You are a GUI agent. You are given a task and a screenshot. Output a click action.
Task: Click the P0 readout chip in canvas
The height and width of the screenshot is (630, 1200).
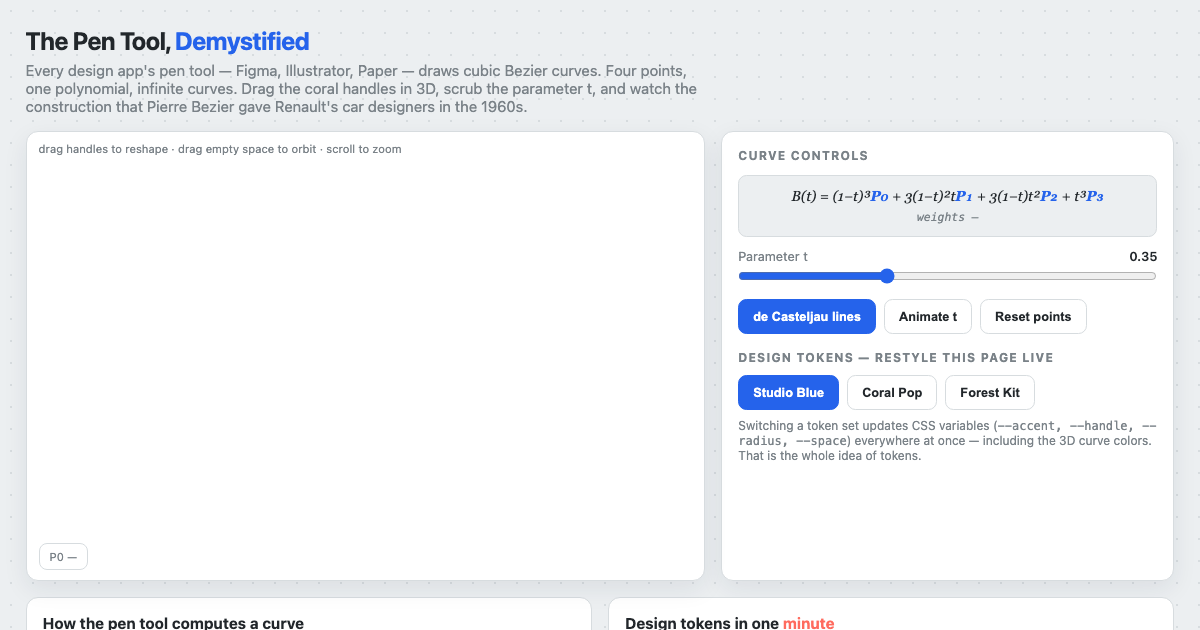coord(63,557)
